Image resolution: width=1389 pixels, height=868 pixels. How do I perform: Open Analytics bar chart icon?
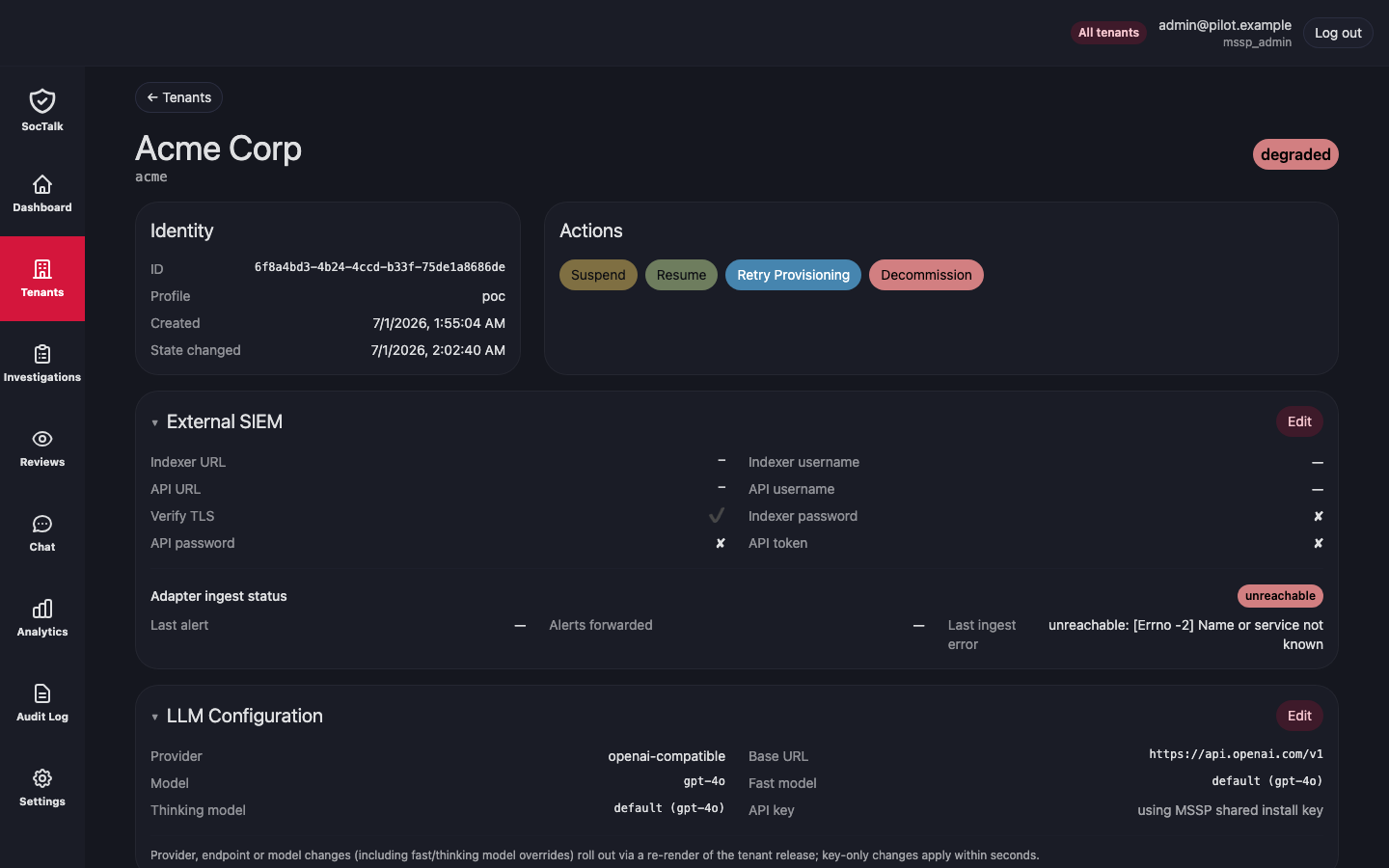click(x=42, y=609)
